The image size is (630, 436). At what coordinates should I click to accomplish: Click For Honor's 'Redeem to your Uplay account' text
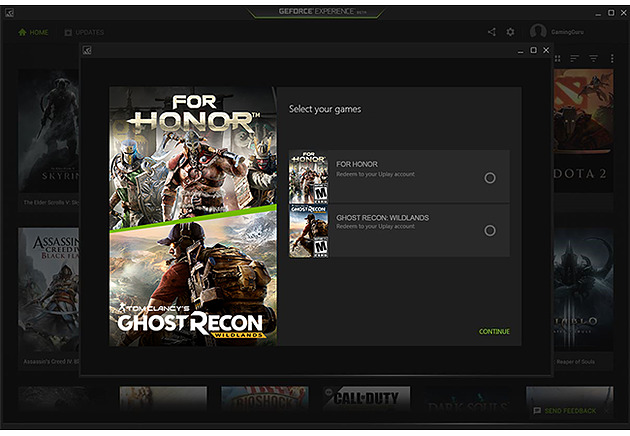point(375,174)
